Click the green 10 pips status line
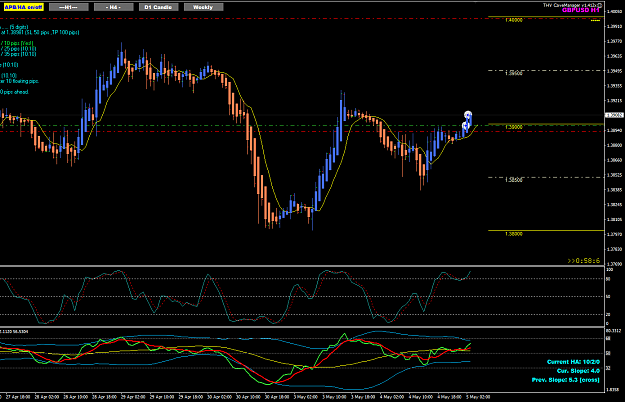Image resolution: width=625 pixels, height=402 pixels. (x=17, y=43)
